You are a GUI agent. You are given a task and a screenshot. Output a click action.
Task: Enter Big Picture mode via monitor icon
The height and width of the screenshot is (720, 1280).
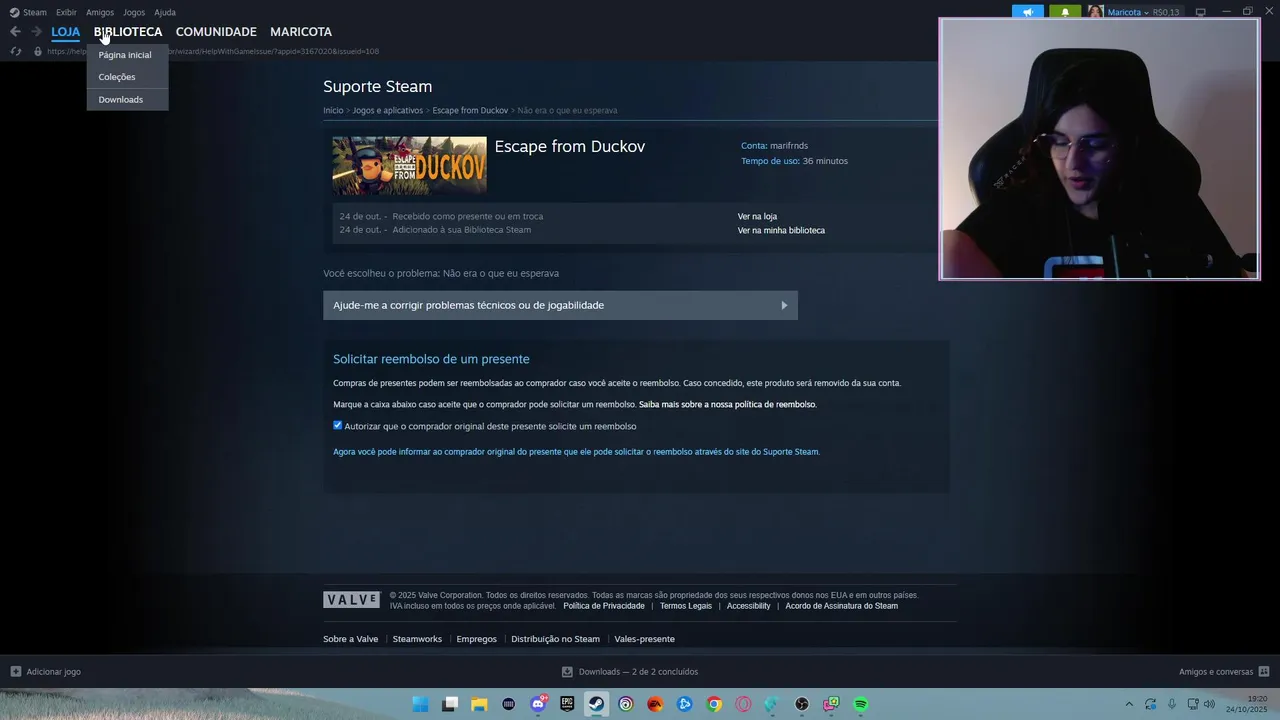[1201, 12]
